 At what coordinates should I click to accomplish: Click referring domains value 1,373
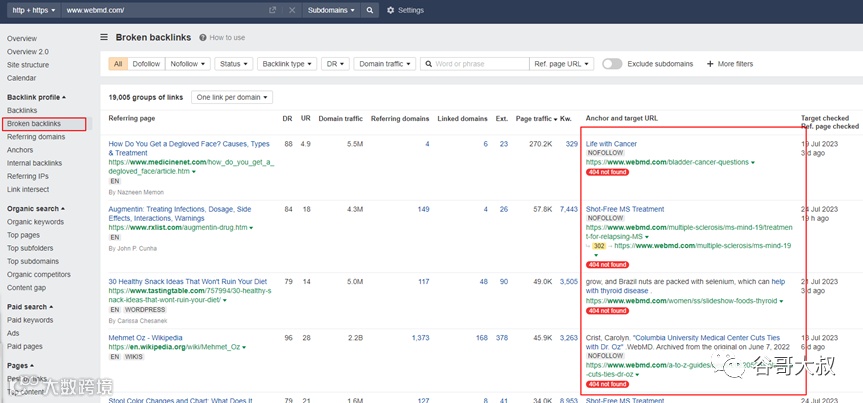(420, 337)
